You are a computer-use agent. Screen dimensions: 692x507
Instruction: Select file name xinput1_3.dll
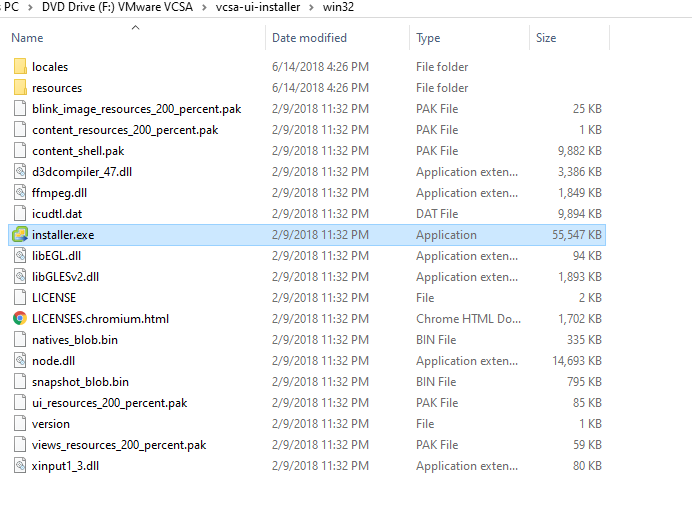tap(65, 466)
